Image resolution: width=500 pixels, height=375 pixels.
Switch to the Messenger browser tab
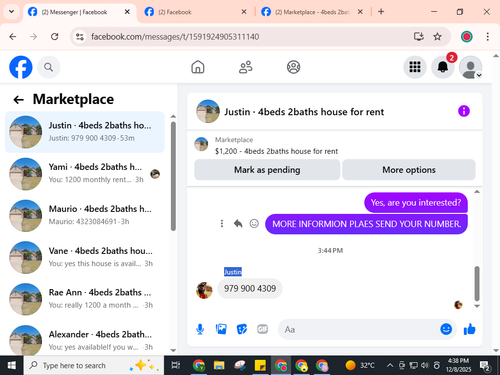point(79,12)
